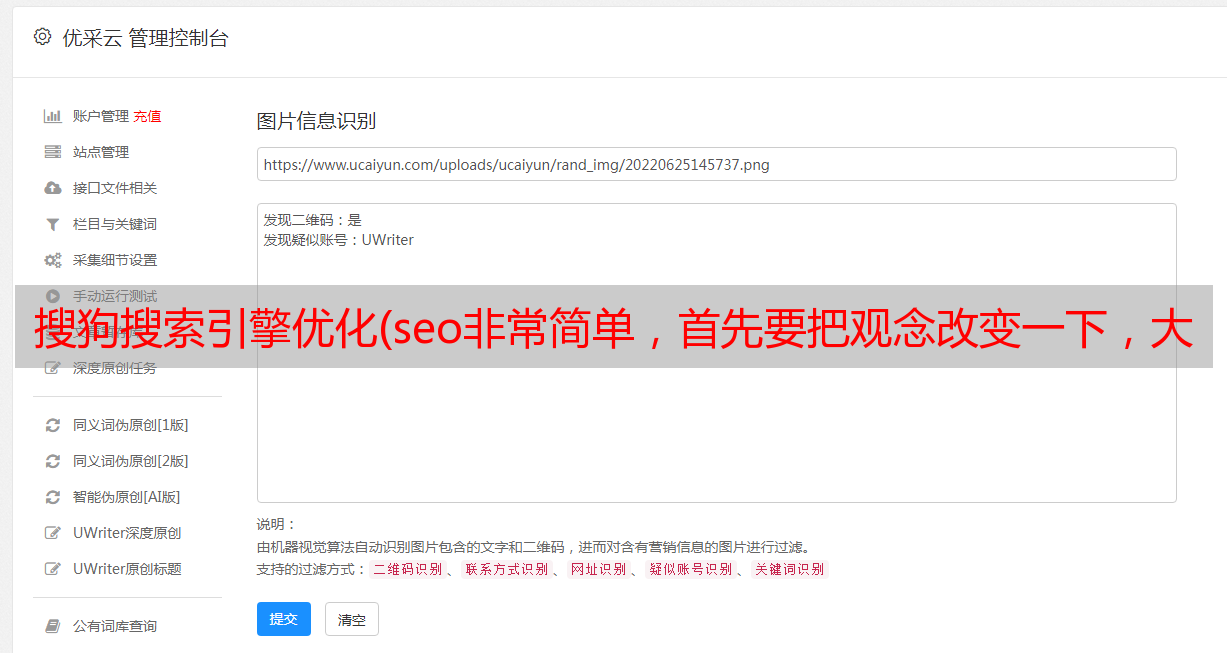Click the cloud upload icon for 接口文件相关
The image size is (1227, 653).
53,188
